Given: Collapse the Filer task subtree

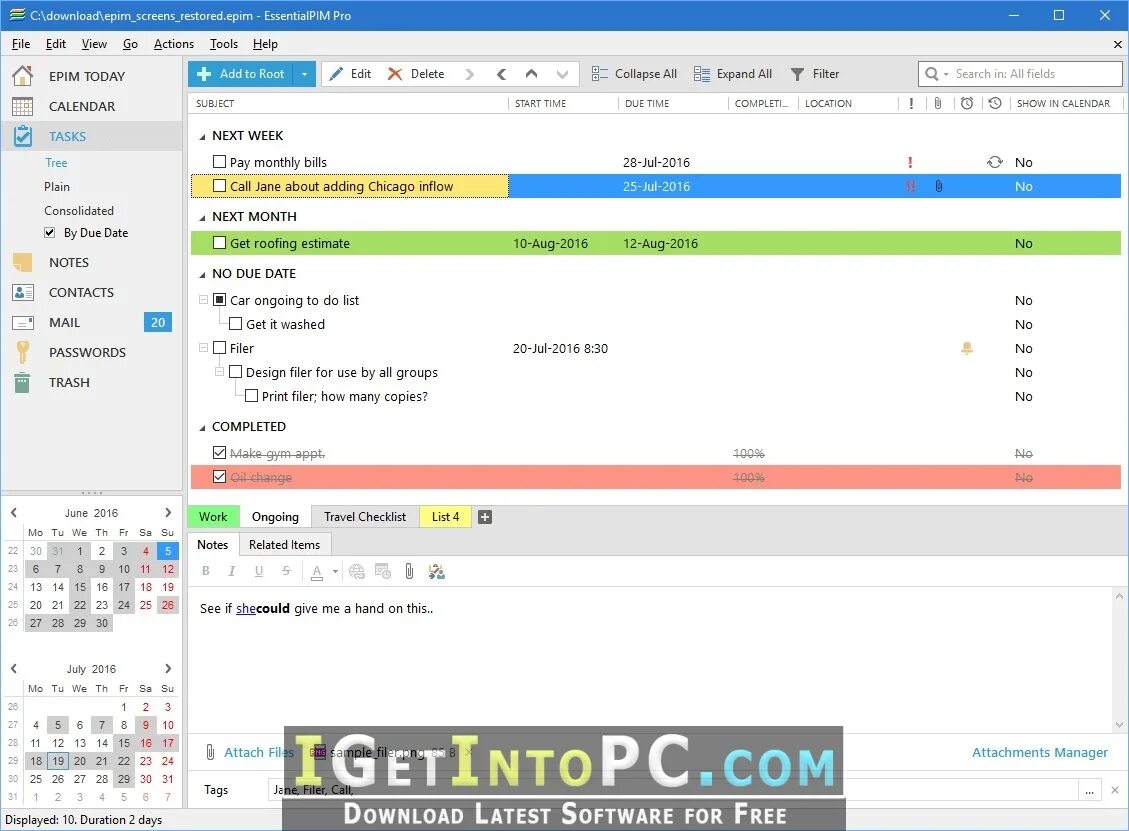Looking at the screenshot, I should (203, 348).
